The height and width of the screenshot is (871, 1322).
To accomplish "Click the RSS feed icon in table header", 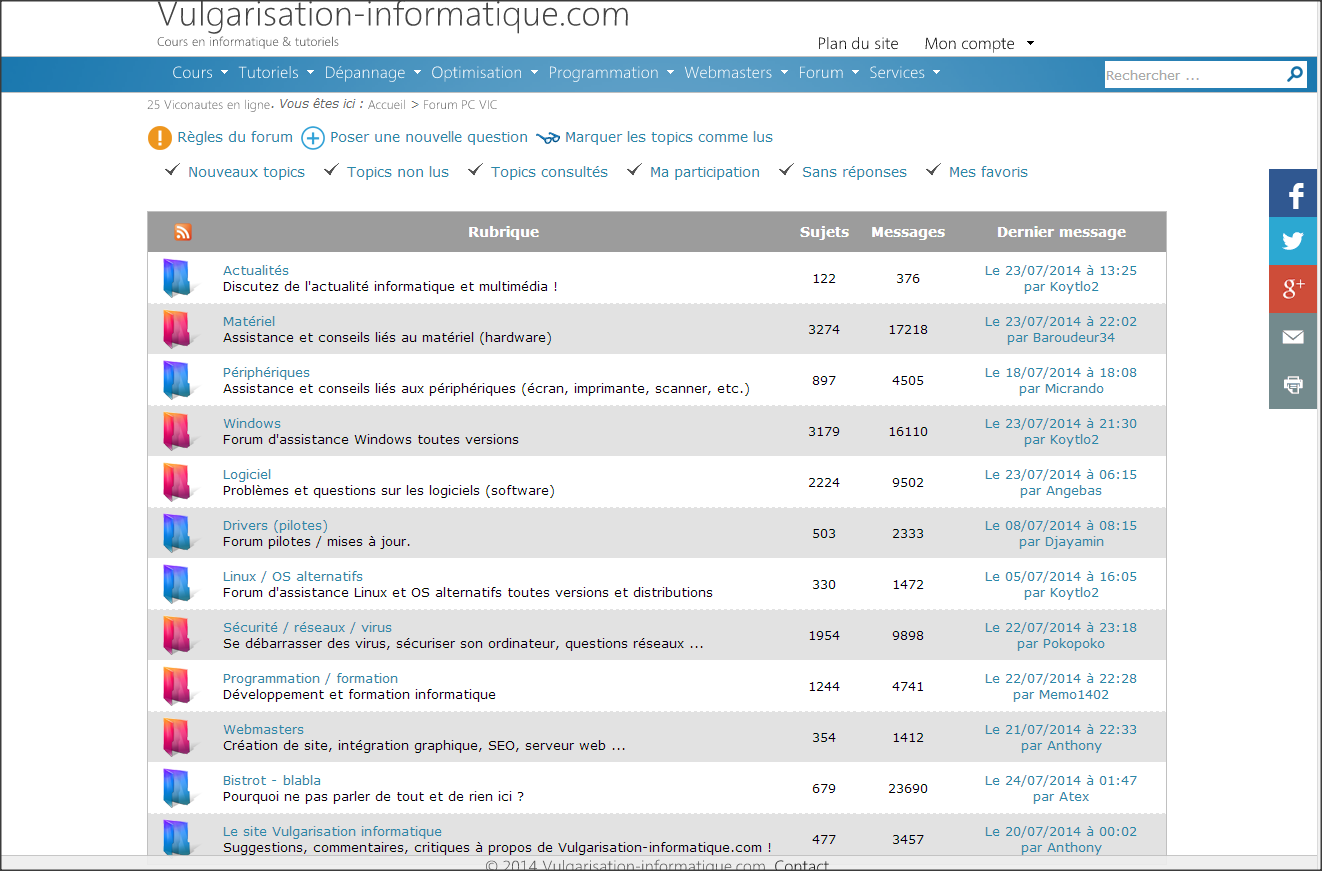I will 183,232.
